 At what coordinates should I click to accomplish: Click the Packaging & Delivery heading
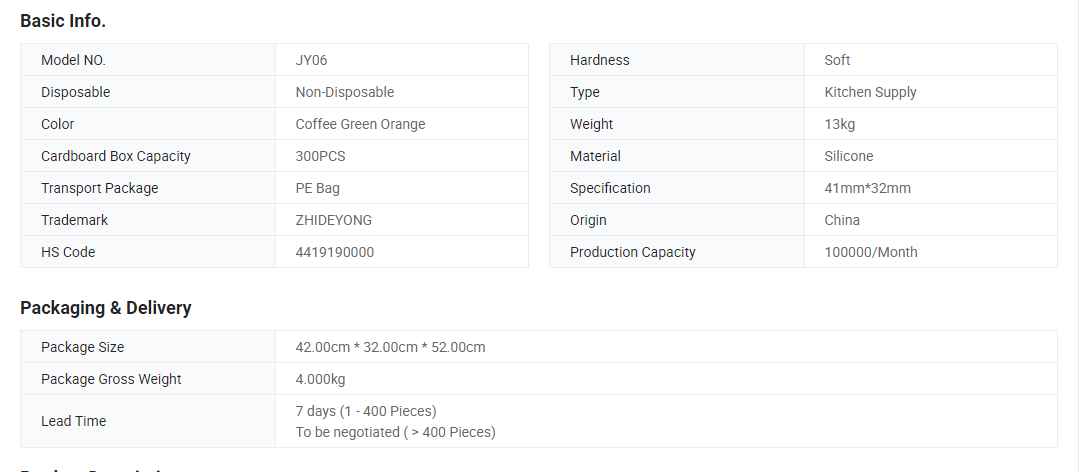pyautogui.click(x=105, y=308)
